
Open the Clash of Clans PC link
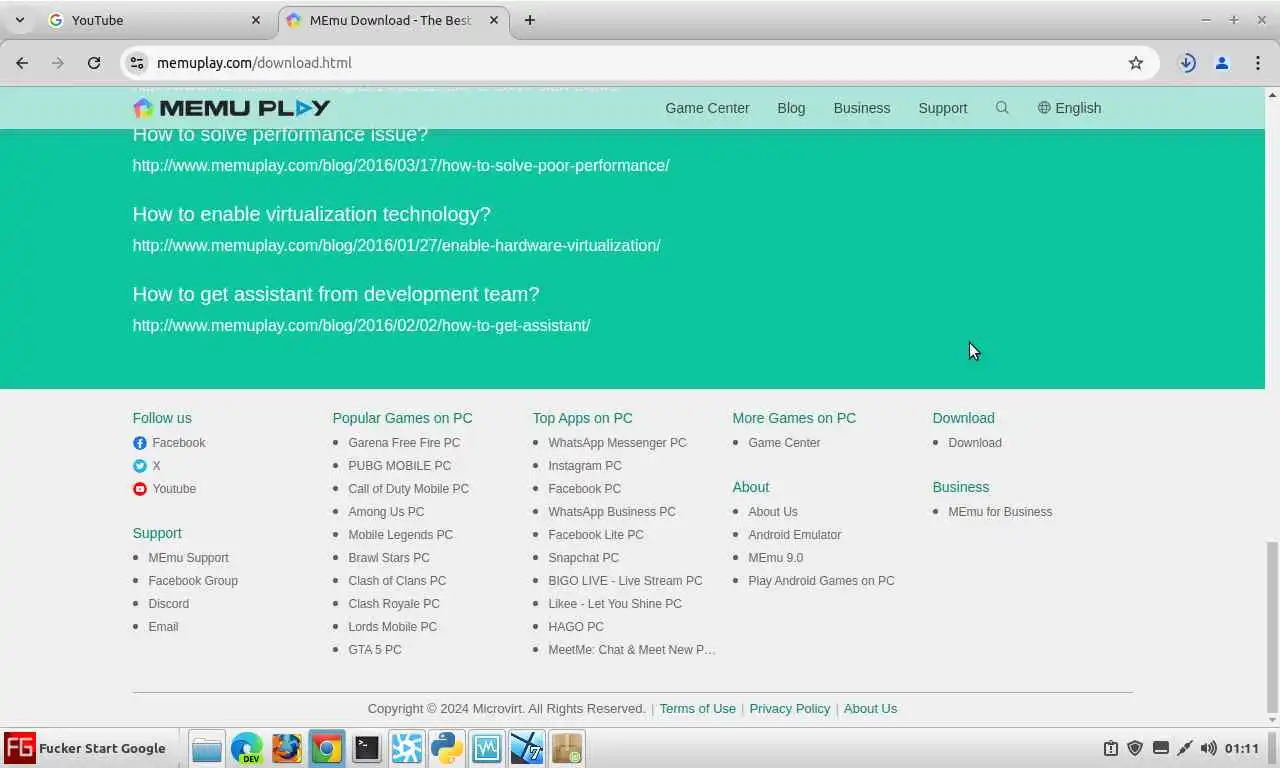tap(397, 581)
